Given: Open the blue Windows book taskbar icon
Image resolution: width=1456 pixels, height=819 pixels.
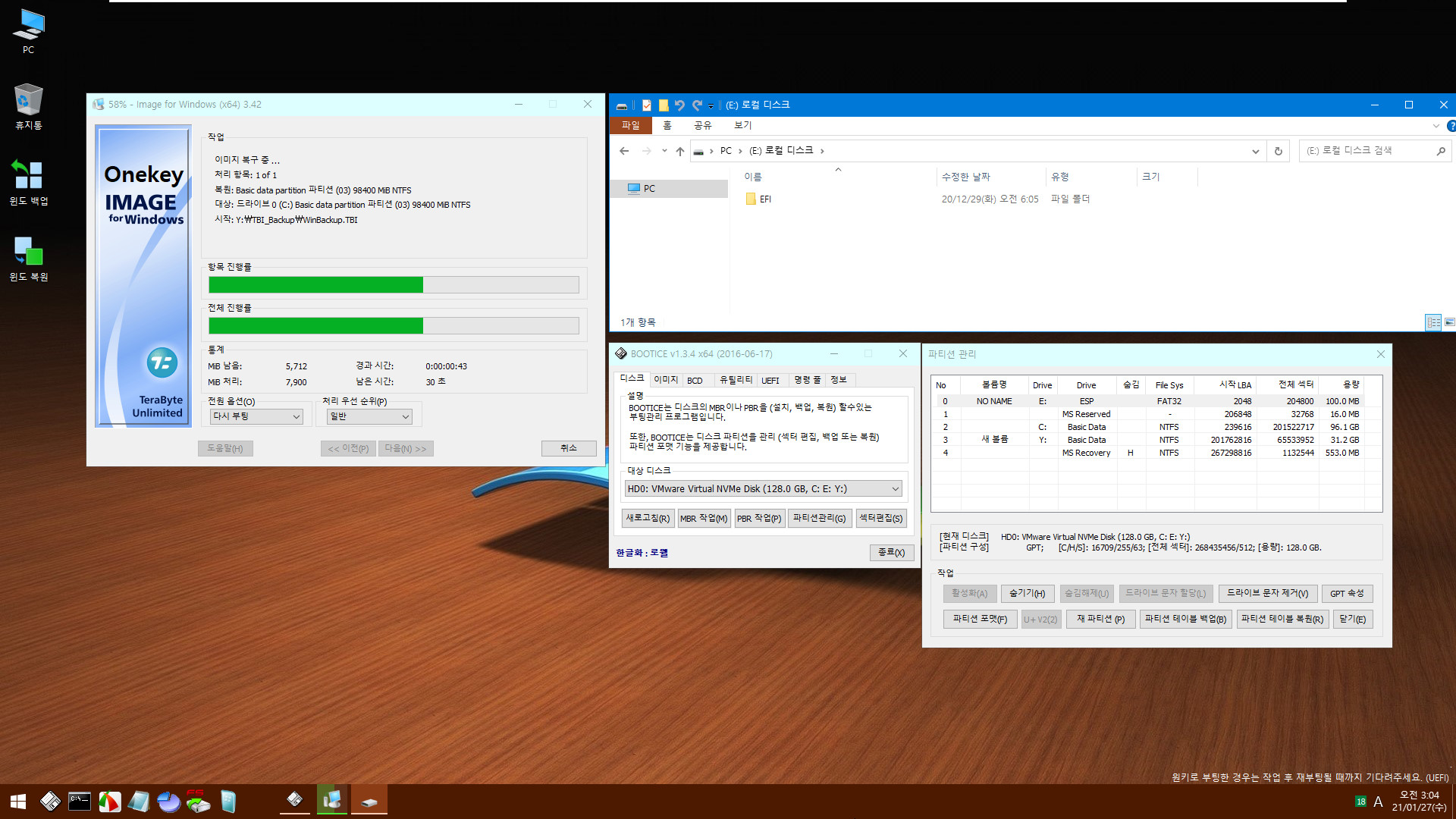Looking at the screenshot, I should (227, 802).
